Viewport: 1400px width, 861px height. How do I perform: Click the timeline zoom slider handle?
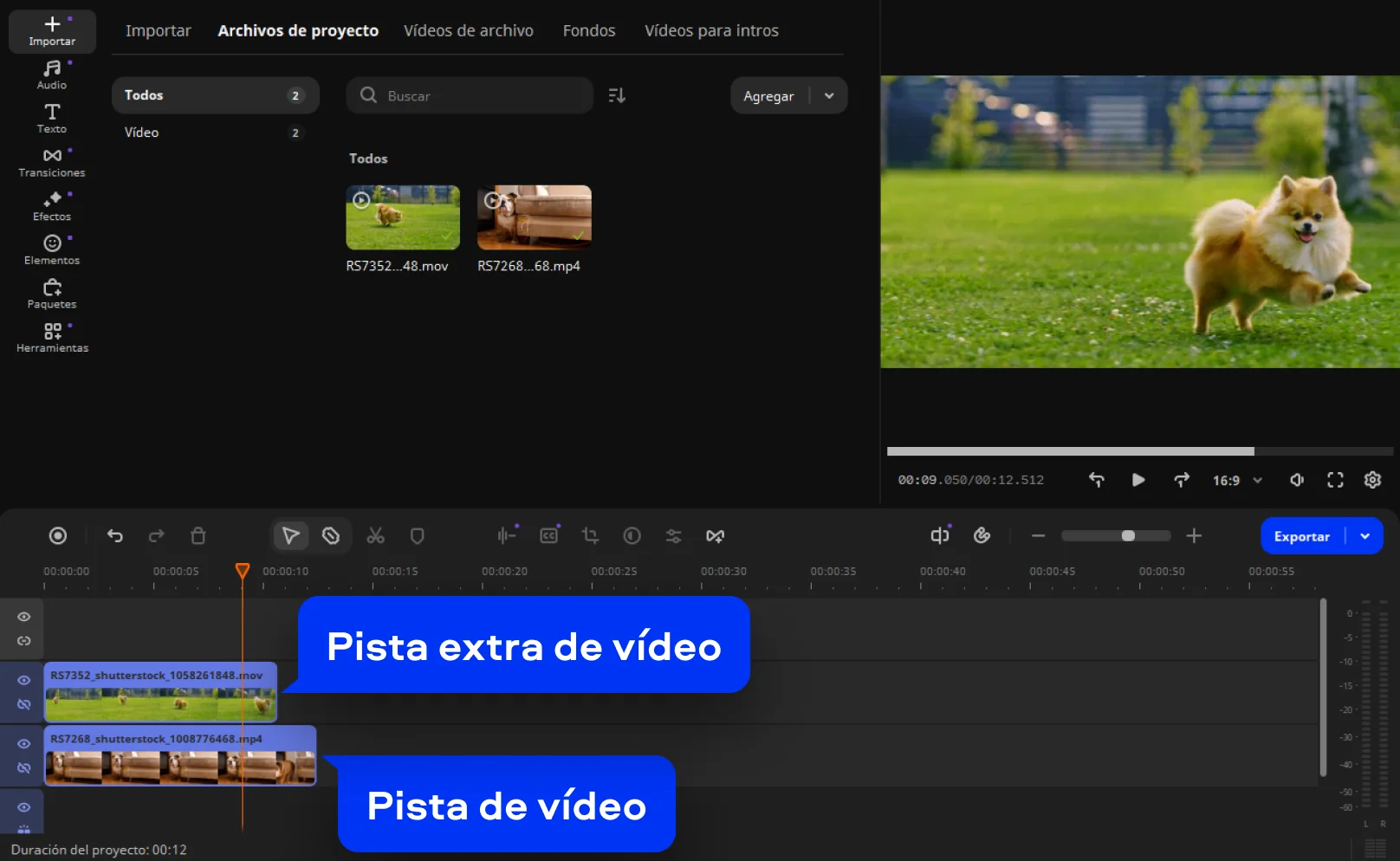(1128, 536)
